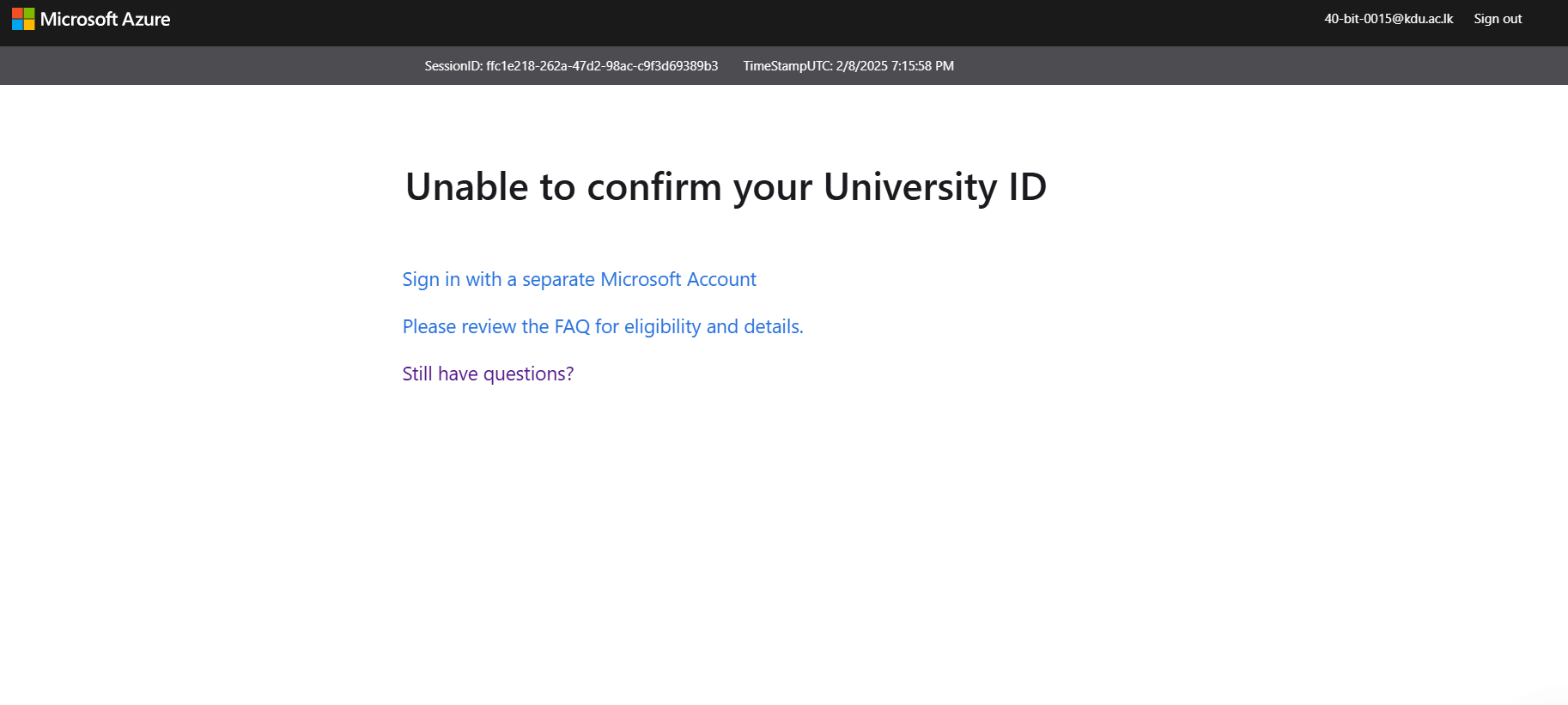Open Sign in with a separate Microsoft Account
This screenshot has height=705, width=1568.
tap(580, 280)
